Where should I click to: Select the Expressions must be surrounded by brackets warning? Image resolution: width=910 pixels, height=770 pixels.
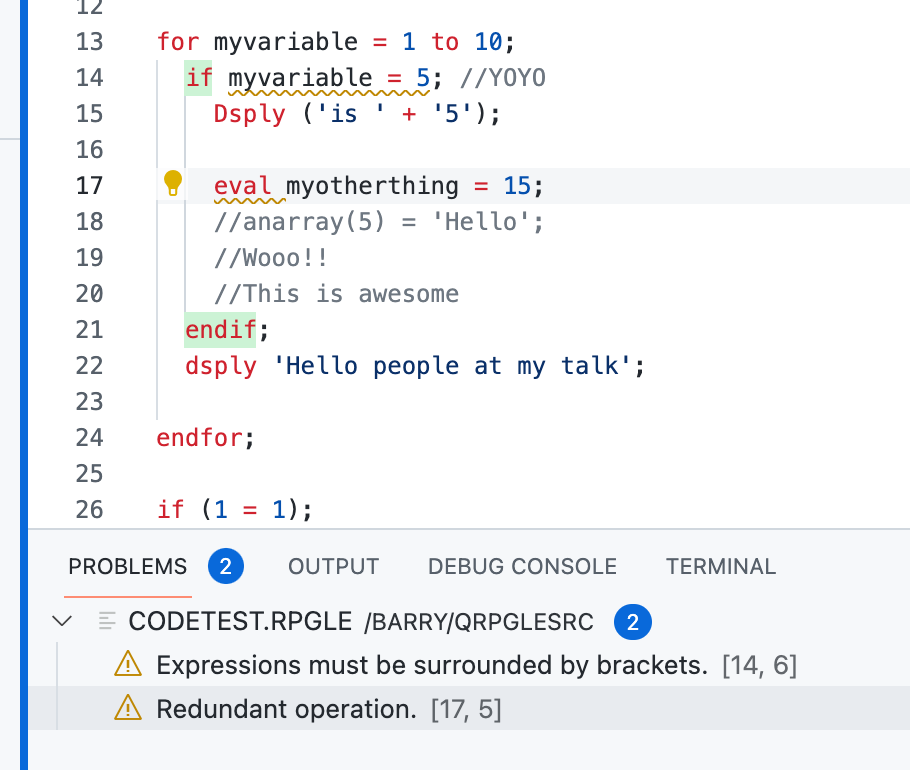430,664
